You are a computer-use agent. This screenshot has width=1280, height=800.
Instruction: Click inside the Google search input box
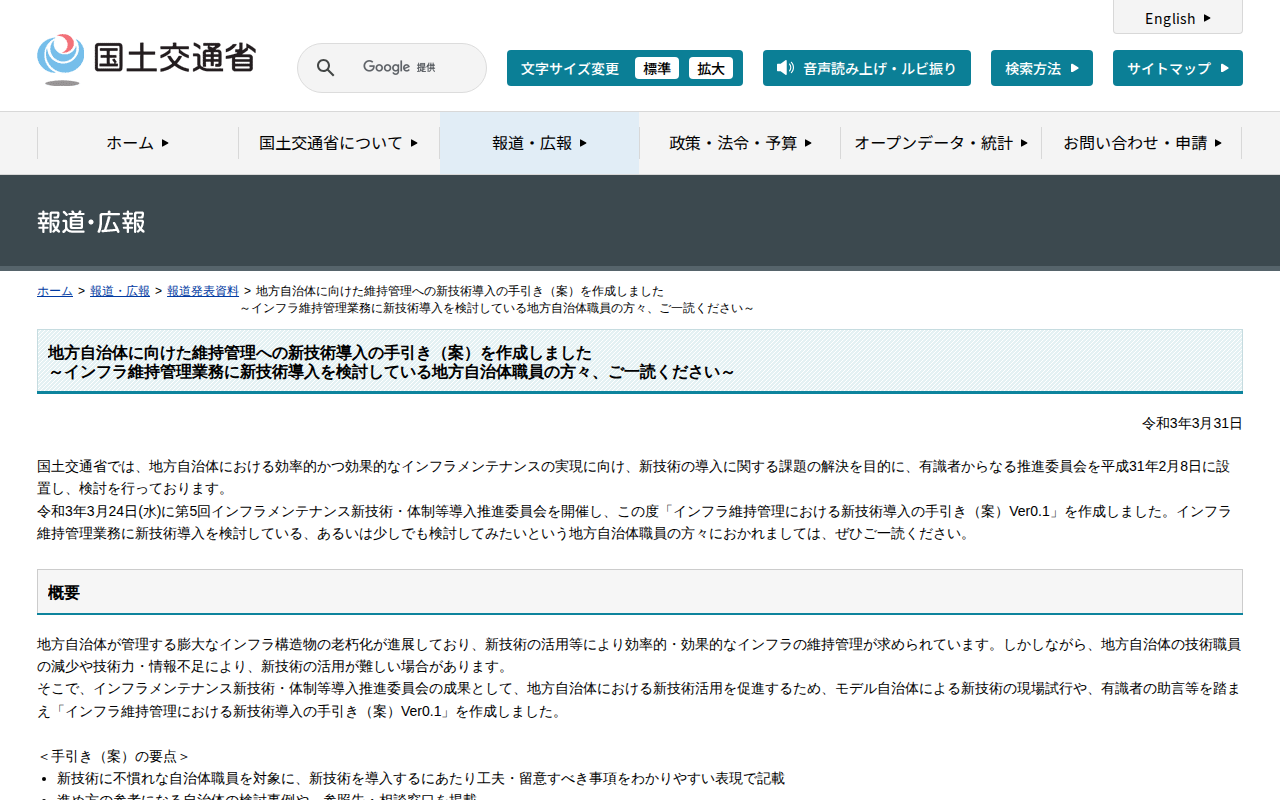pyautogui.click(x=410, y=67)
